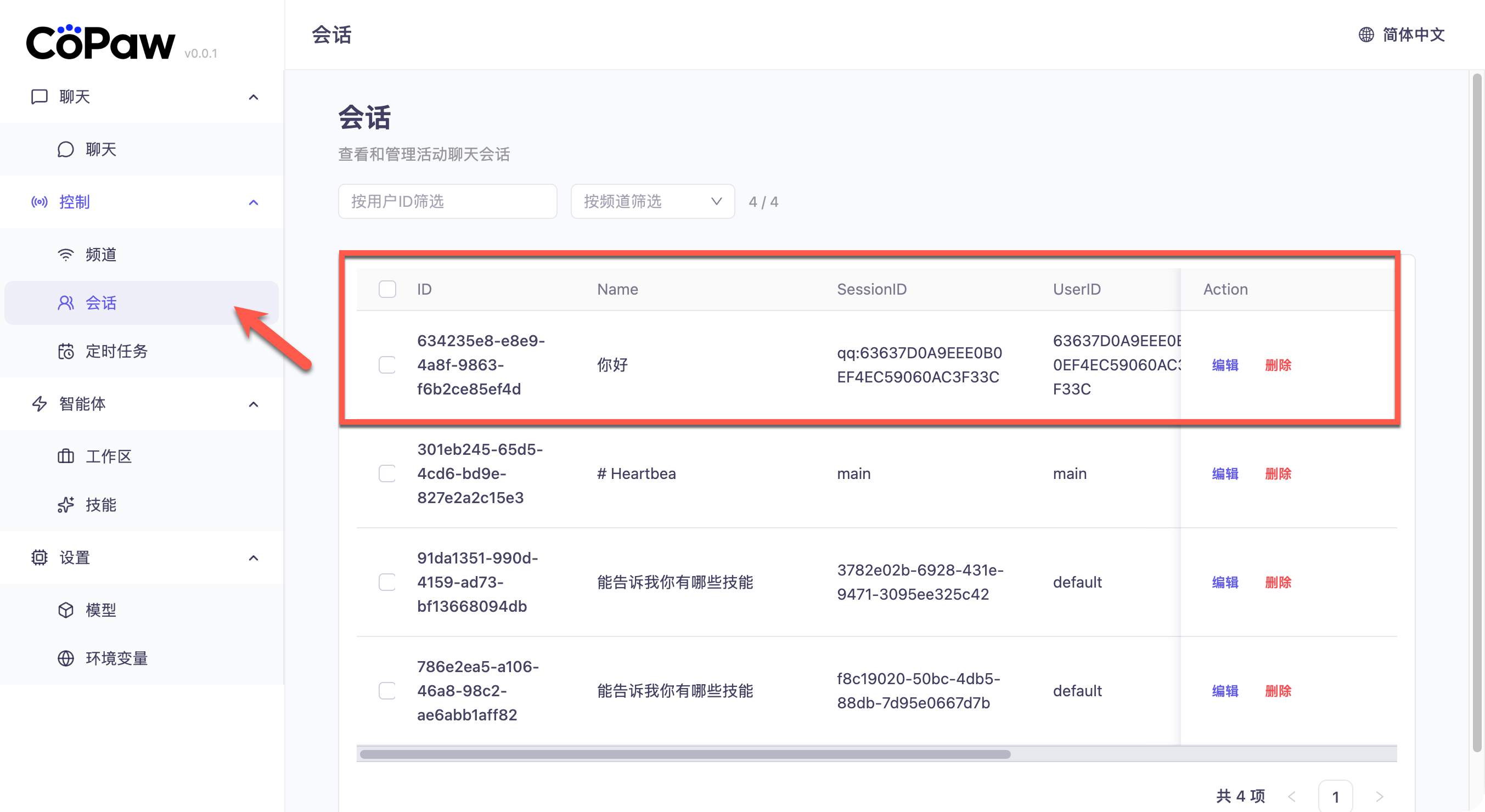
Task: Click the horizontal table scrollbar
Action: [x=684, y=754]
